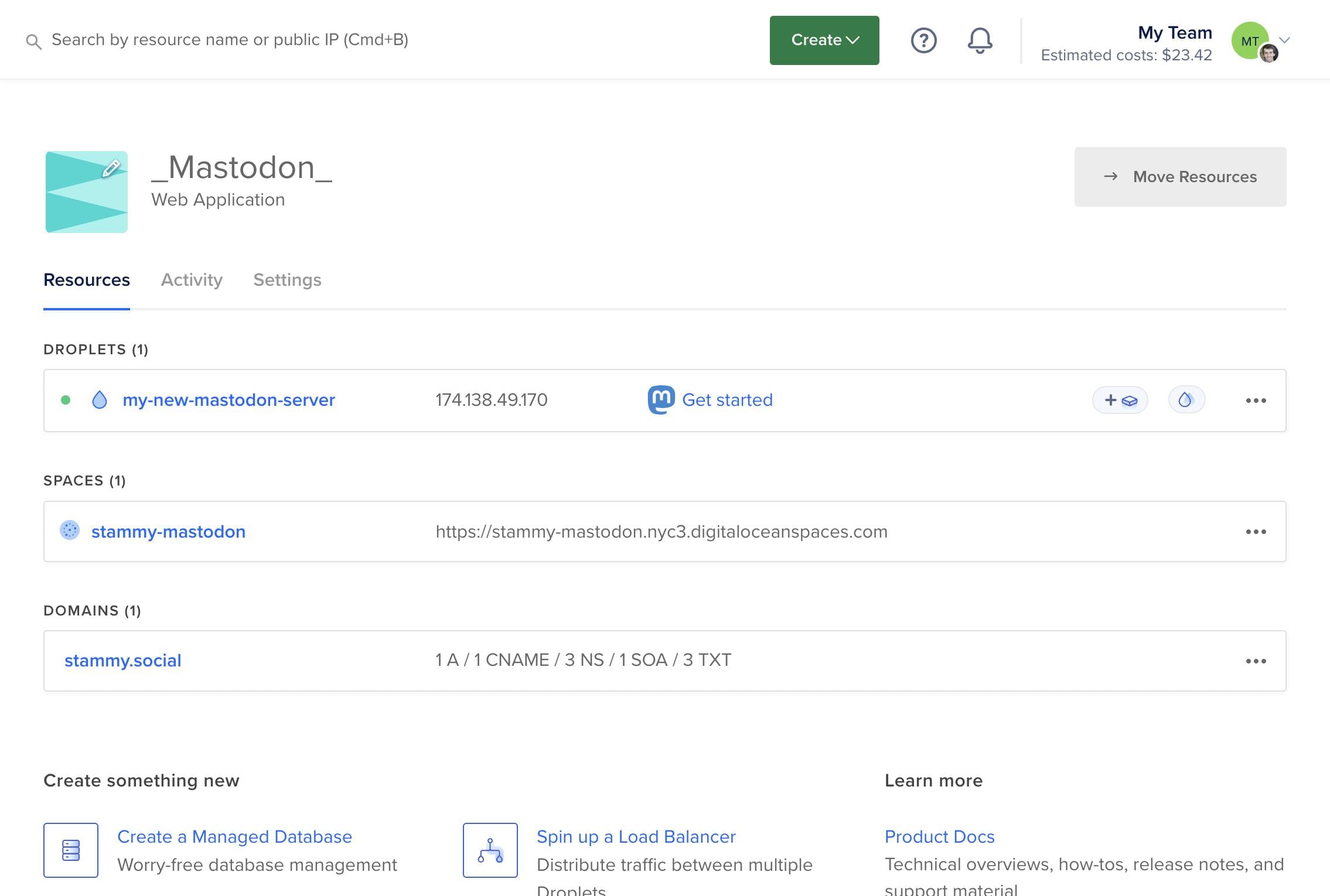The height and width of the screenshot is (896, 1330).
Task: Expand the account menu chevron
Action: tap(1285, 40)
